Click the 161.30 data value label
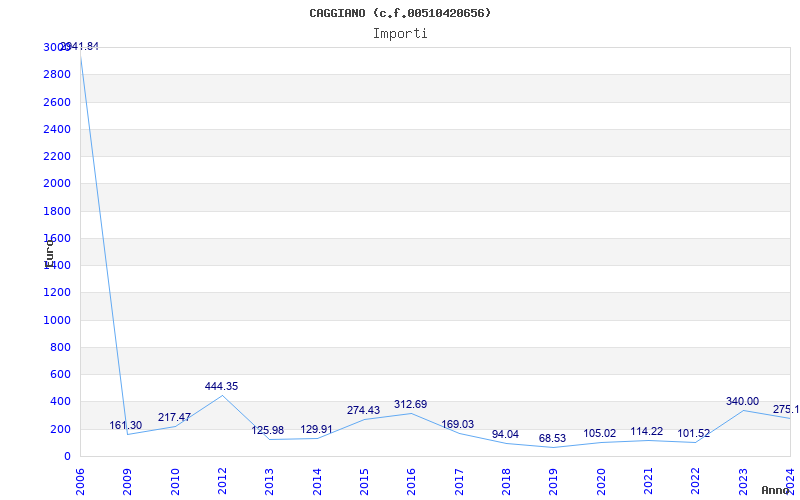This screenshot has height=500, width=800. pyautogui.click(x=126, y=425)
